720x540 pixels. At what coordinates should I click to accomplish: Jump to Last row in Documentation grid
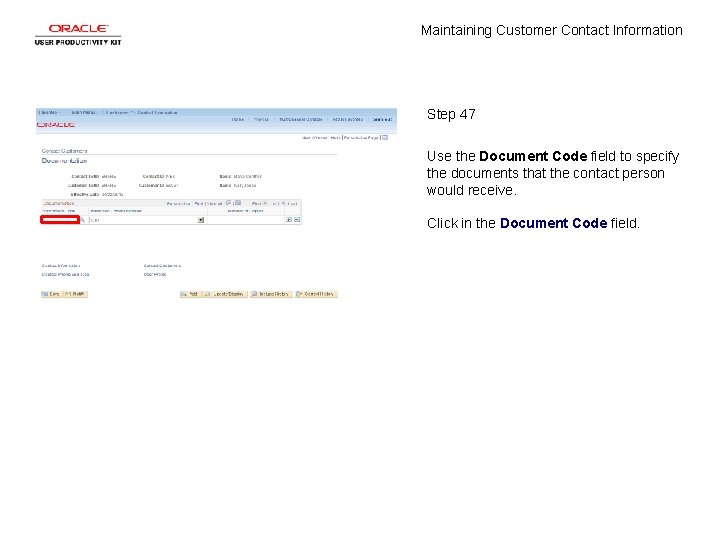click(x=292, y=203)
